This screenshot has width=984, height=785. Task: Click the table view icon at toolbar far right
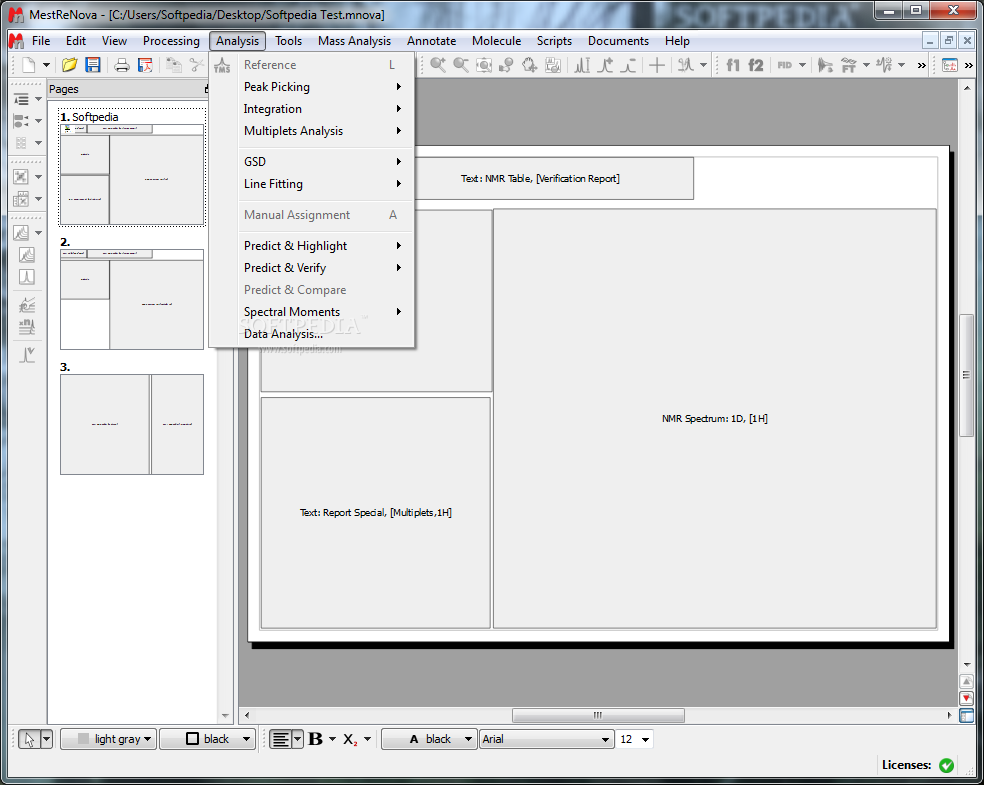click(950, 65)
